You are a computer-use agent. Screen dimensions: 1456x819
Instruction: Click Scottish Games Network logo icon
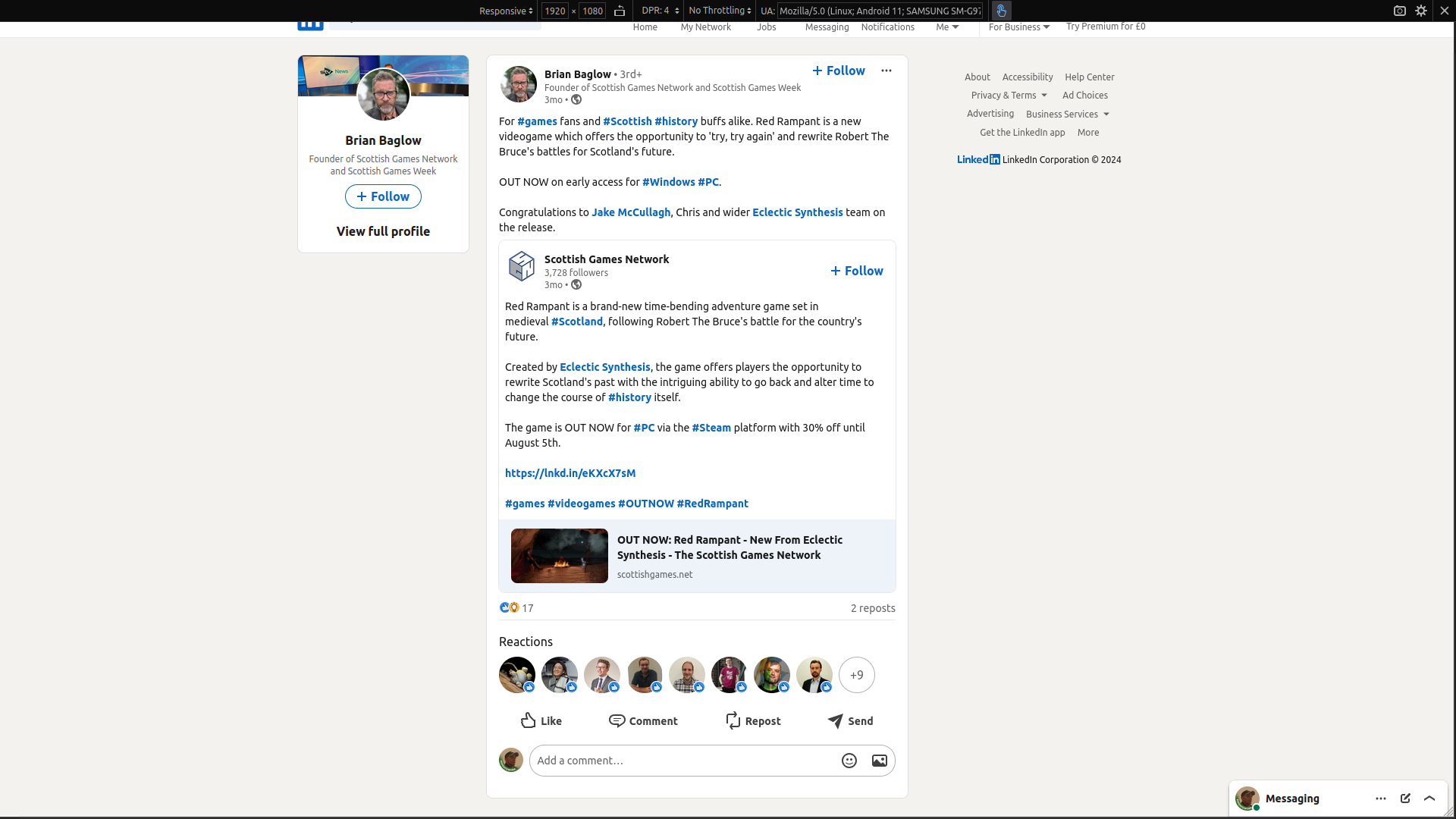[x=522, y=266]
